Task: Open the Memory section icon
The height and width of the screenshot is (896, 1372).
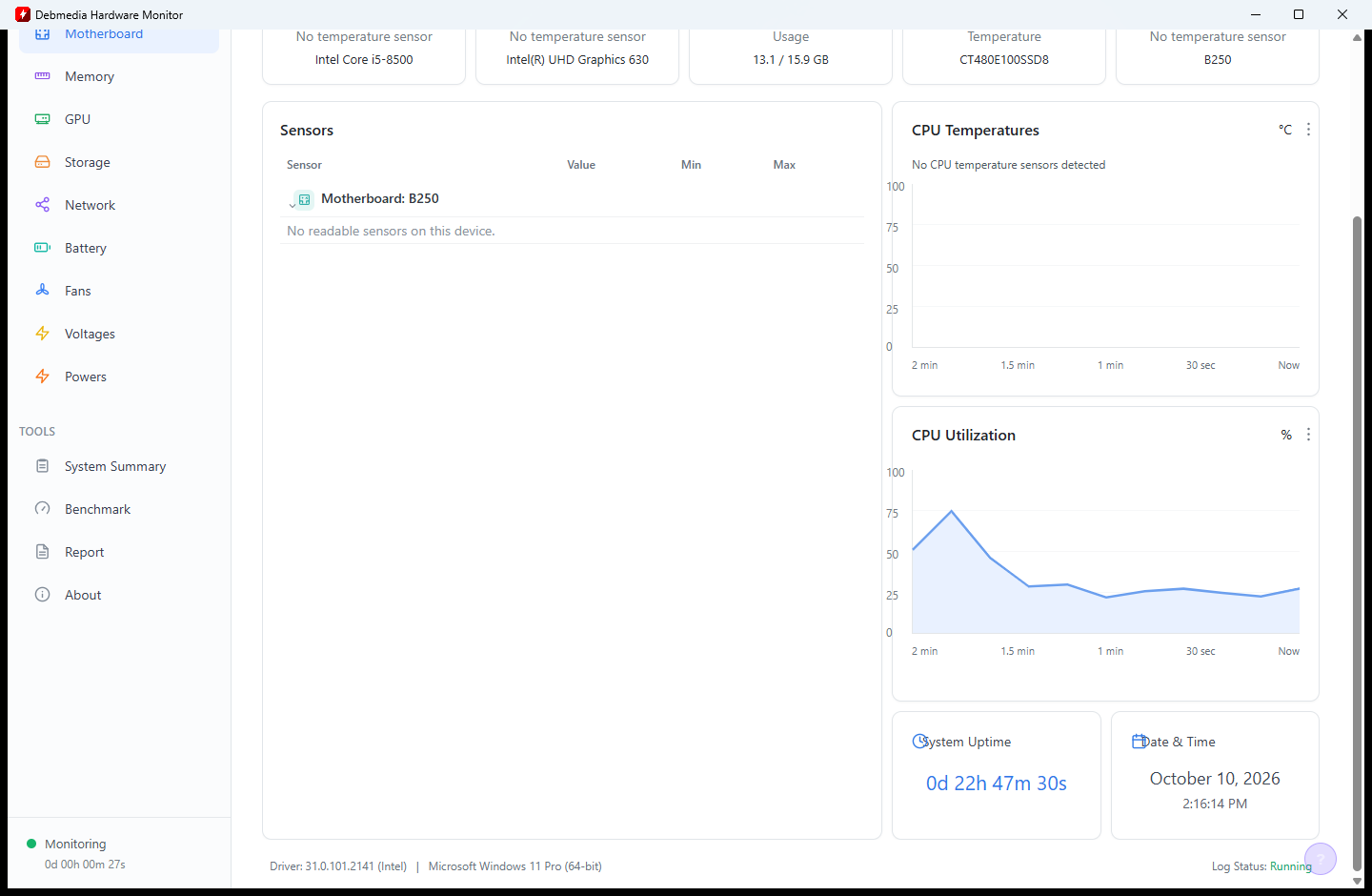Action: click(x=42, y=76)
